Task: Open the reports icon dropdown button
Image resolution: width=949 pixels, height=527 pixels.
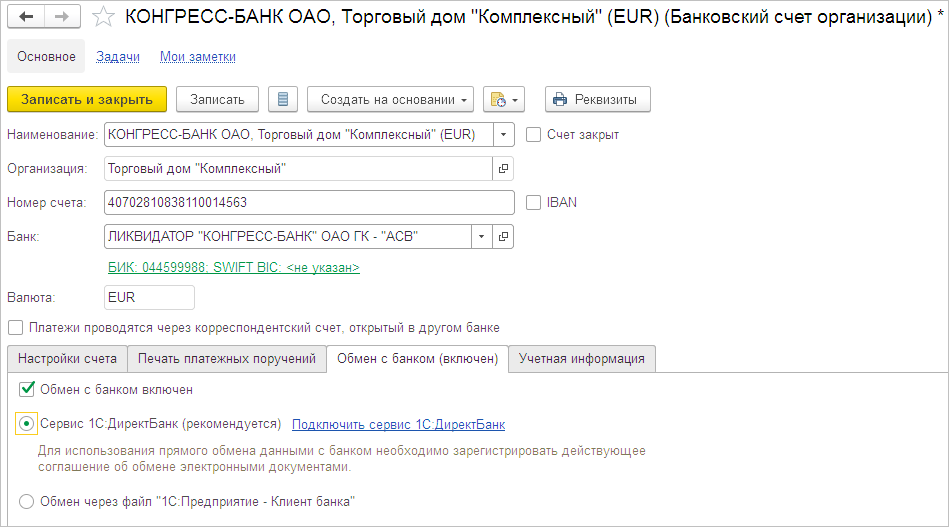Action: tap(504, 99)
